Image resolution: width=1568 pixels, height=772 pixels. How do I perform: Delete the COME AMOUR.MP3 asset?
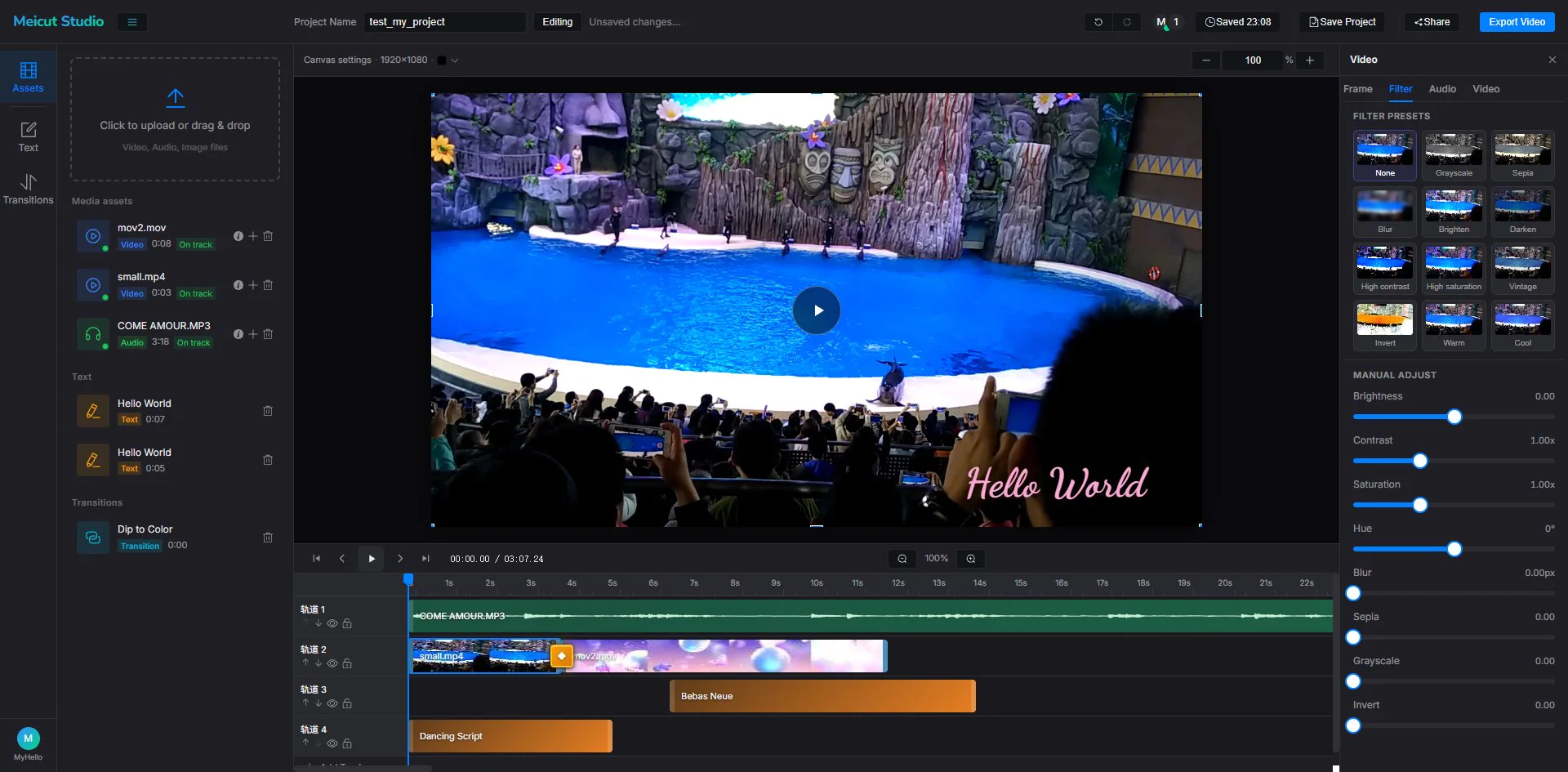point(268,334)
